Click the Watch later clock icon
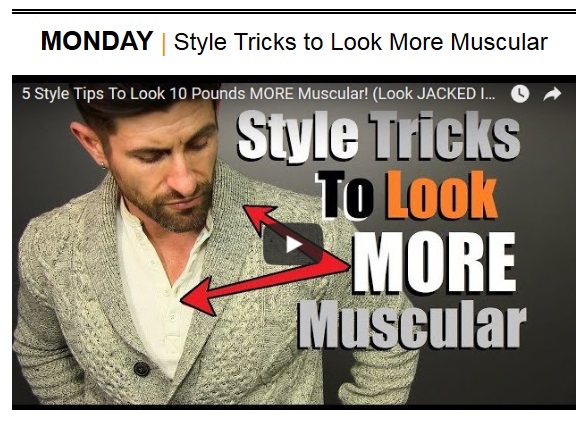The height and width of the screenshot is (424, 588). click(520, 94)
